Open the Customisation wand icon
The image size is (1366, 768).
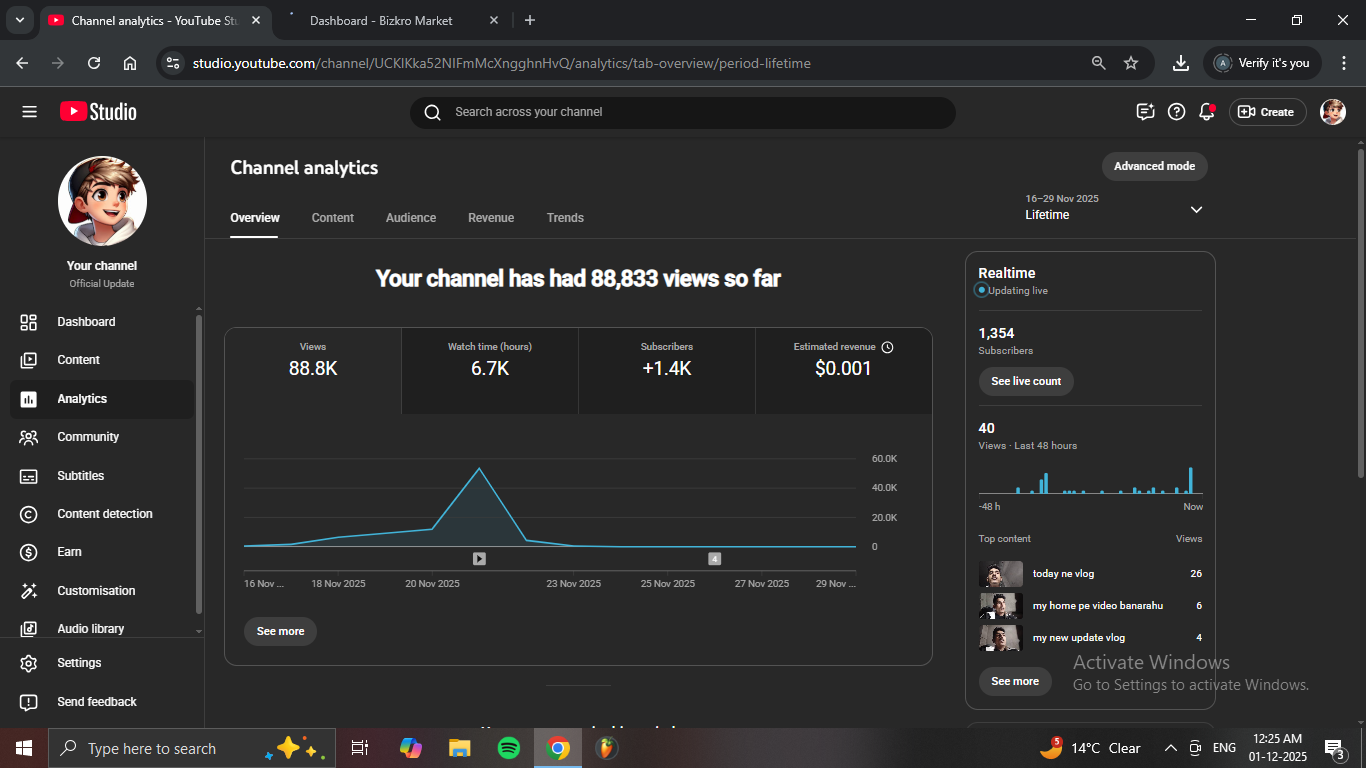(x=29, y=591)
